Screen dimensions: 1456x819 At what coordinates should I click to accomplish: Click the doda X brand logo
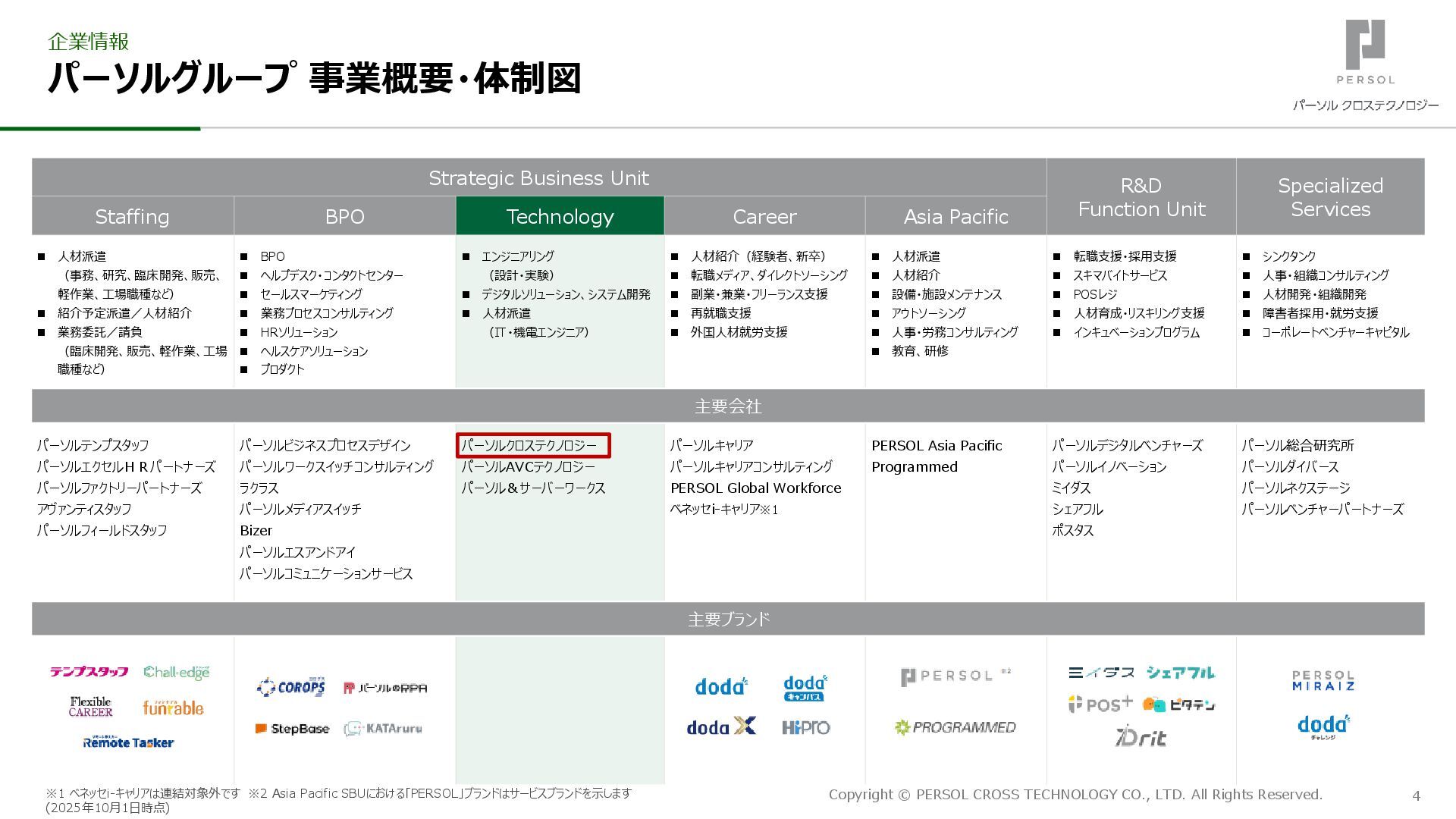721,727
